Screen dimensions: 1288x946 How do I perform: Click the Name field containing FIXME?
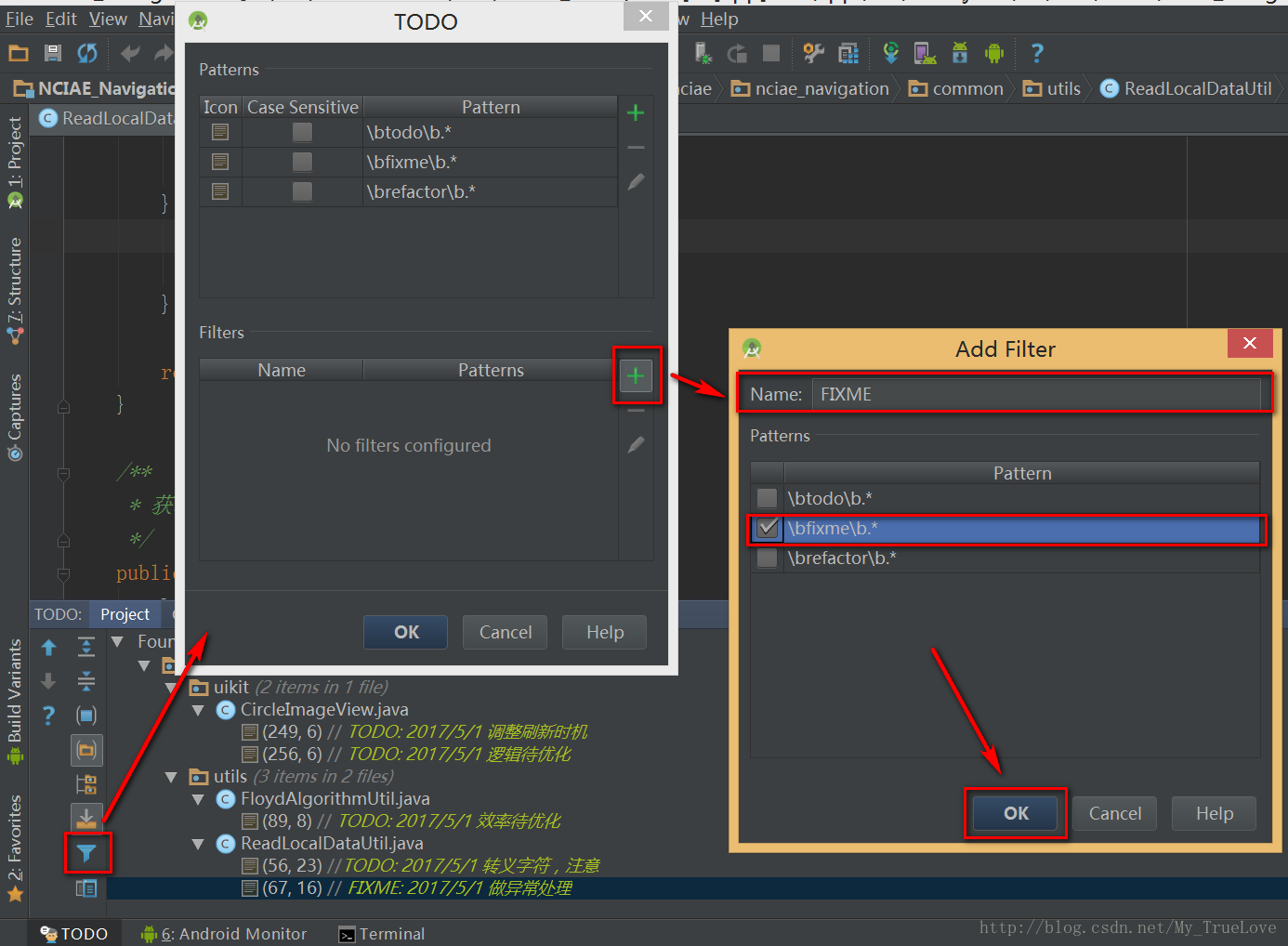point(1035,394)
